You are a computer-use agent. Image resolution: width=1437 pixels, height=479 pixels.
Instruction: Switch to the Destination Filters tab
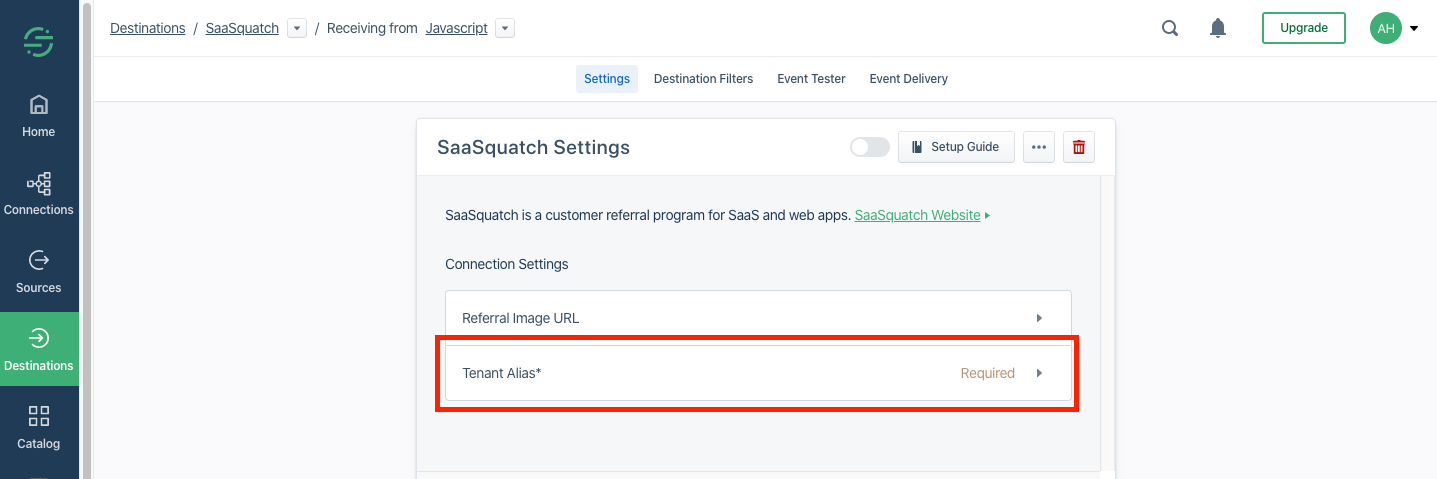[x=703, y=79]
